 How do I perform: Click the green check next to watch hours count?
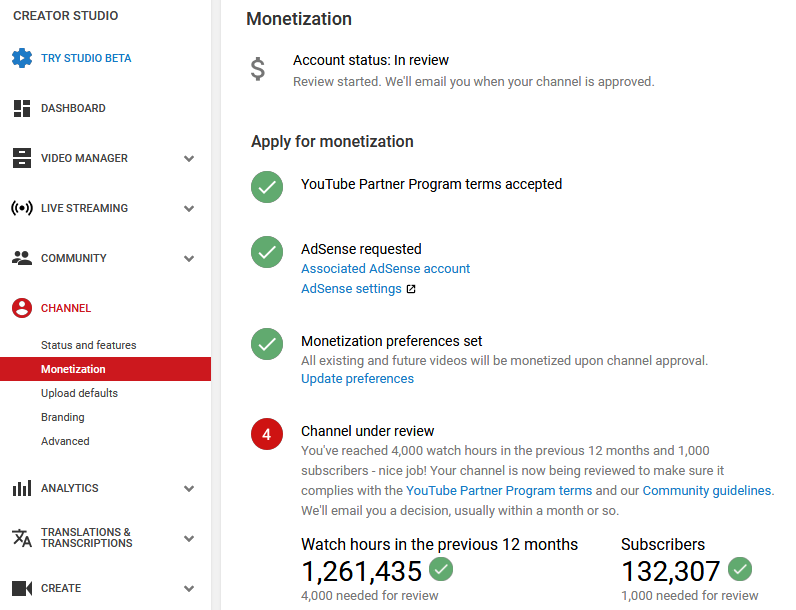pos(441,568)
